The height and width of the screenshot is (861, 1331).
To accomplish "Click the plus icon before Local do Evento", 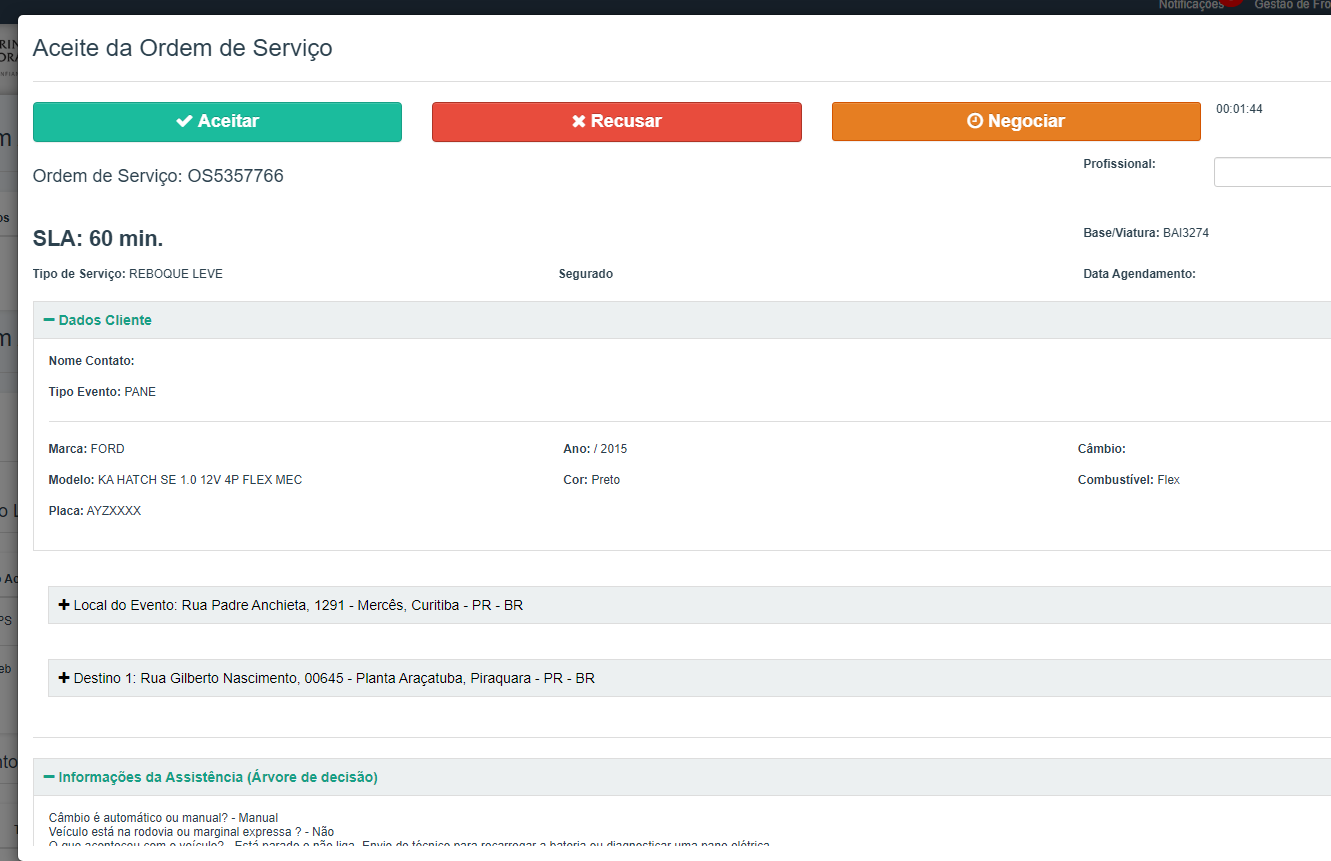I will coord(64,605).
